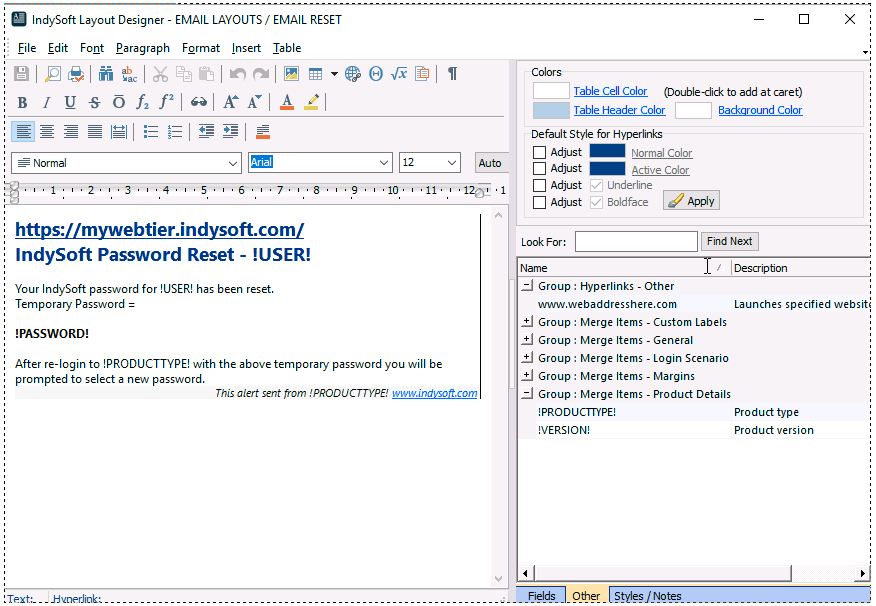Apply Subscript formatting
The width and height of the screenshot is (876, 606).
142,102
